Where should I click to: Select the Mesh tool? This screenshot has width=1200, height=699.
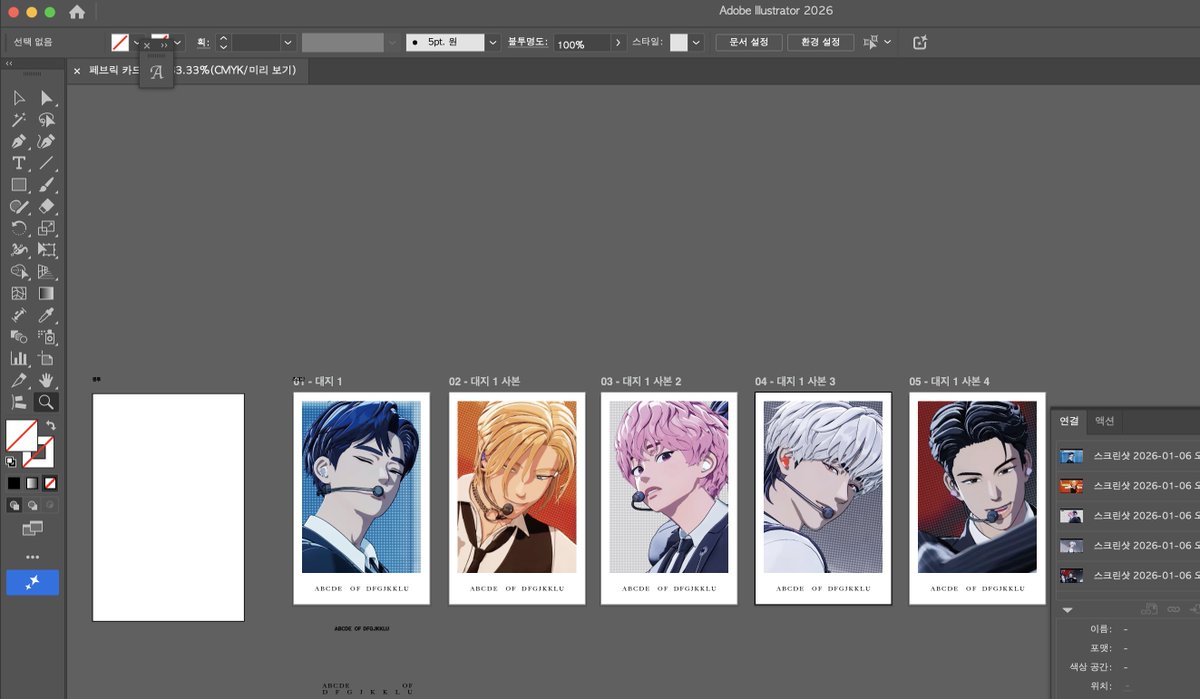pyautogui.click(x=18, y=294)
